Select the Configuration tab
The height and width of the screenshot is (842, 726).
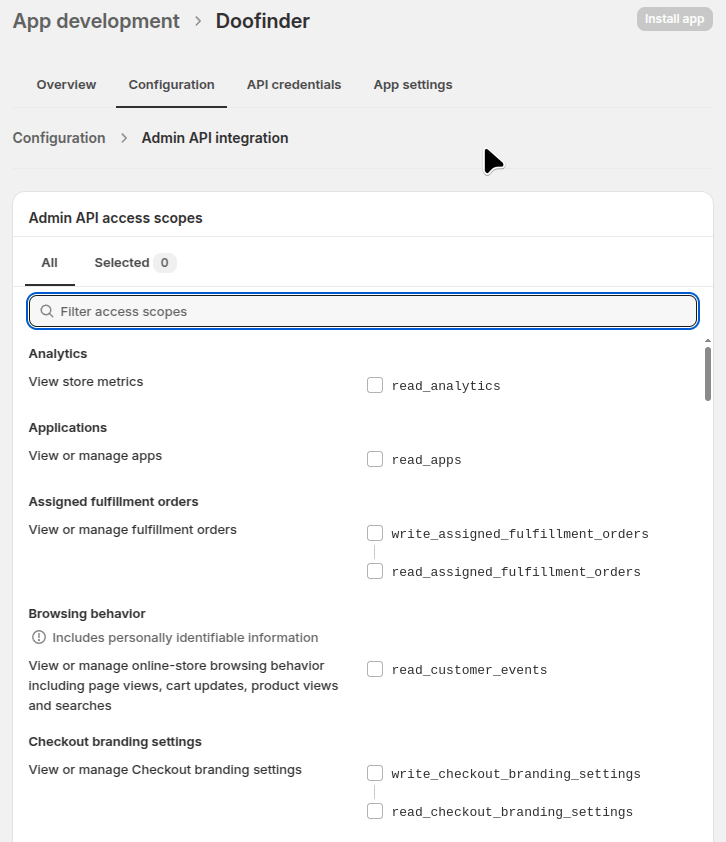pyautogui.click(x=171, y=85)
